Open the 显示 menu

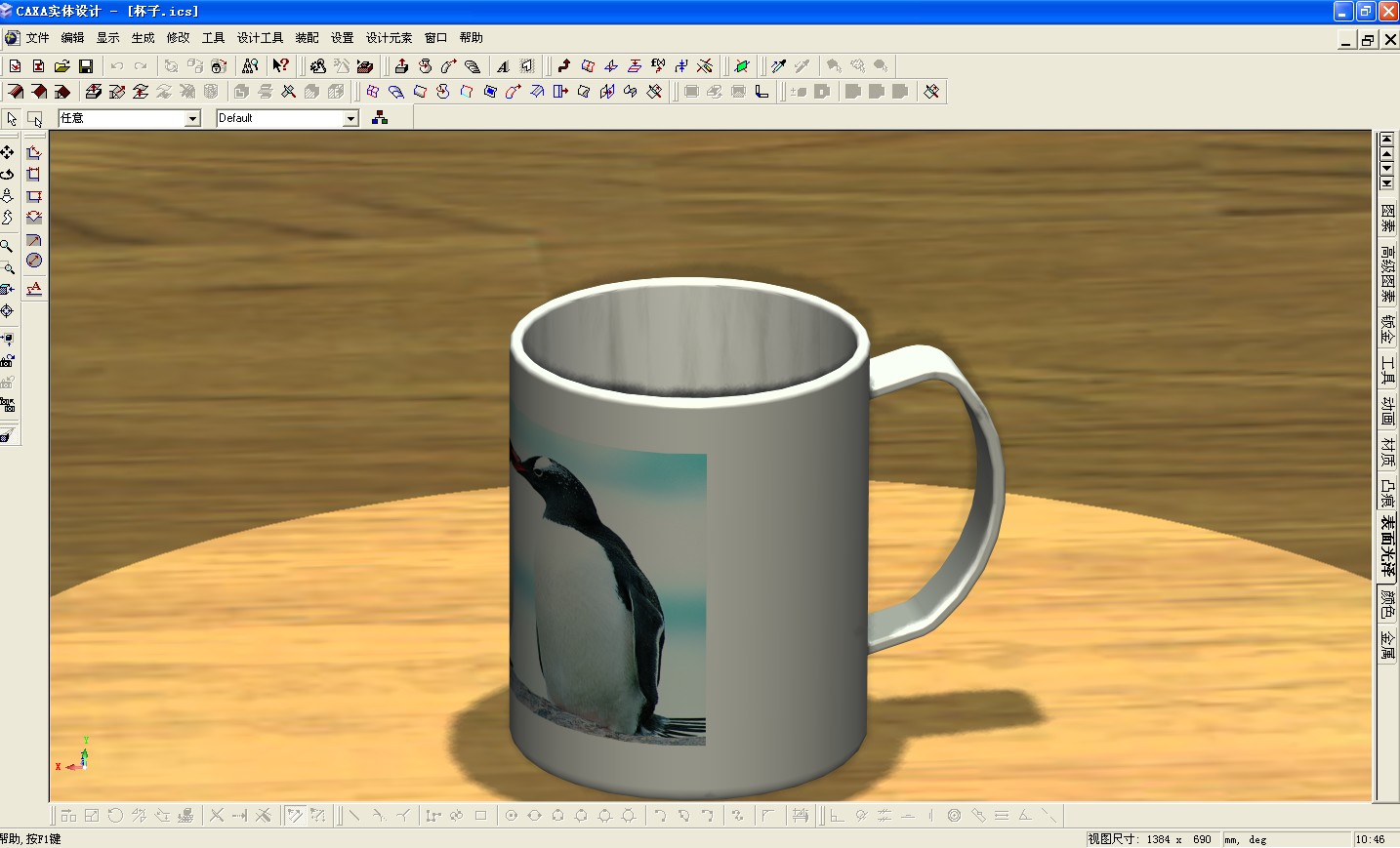point(107,38)
